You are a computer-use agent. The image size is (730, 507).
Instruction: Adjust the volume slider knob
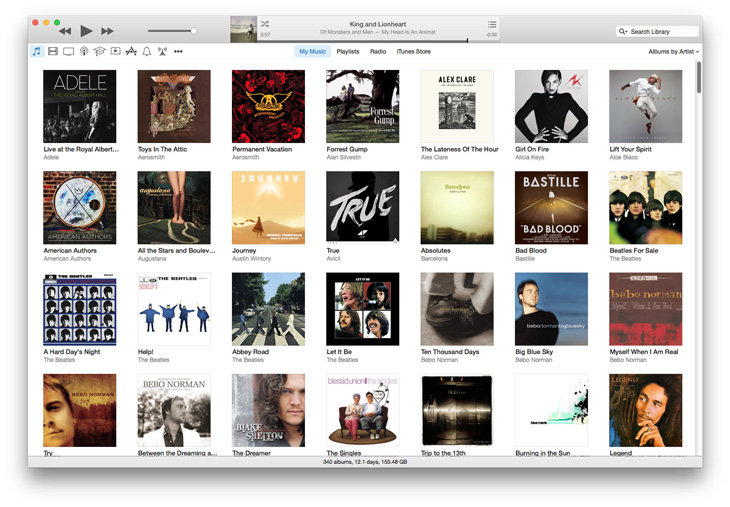click(194, 31)
